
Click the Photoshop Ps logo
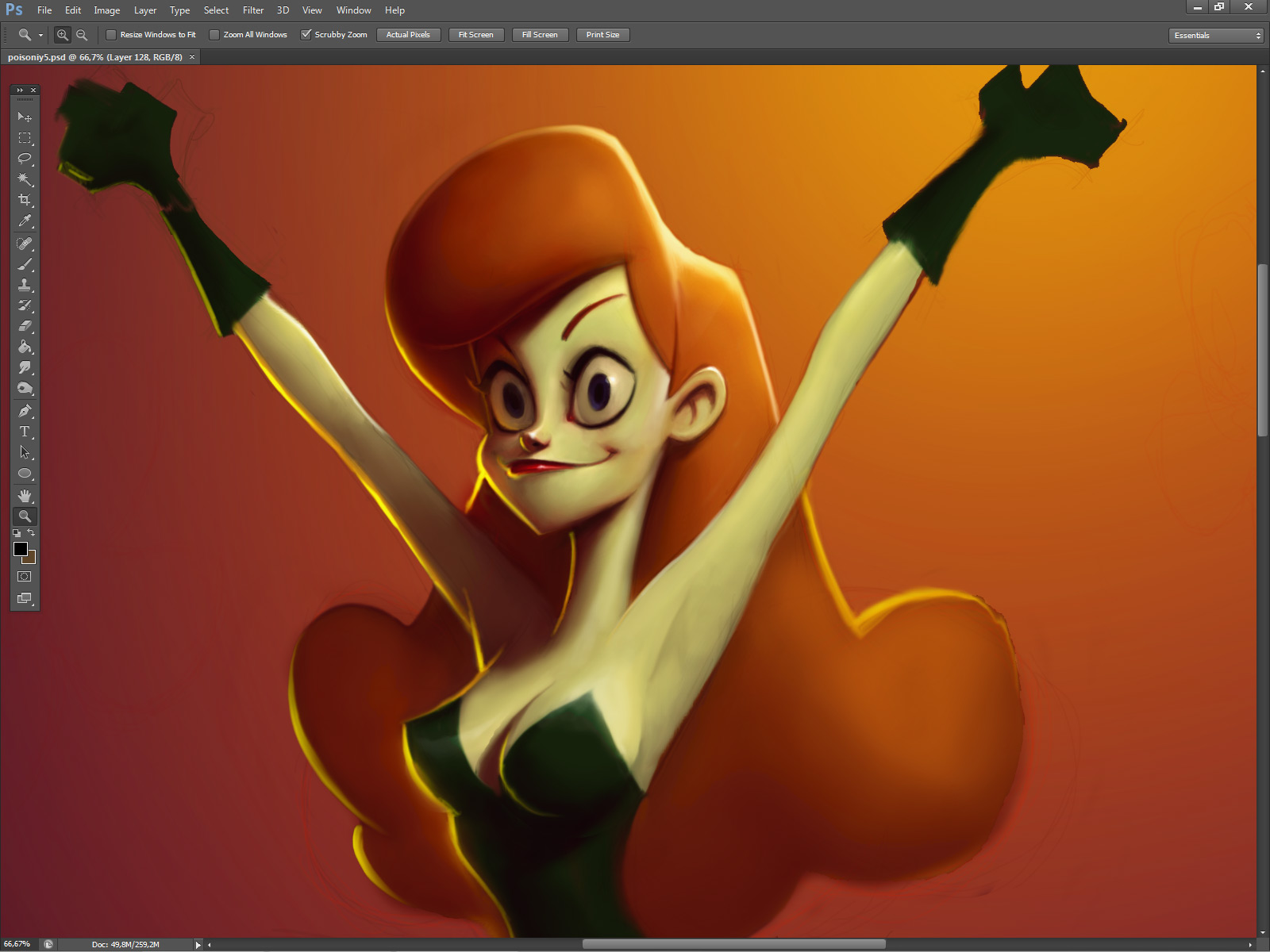tap(14, 10)
